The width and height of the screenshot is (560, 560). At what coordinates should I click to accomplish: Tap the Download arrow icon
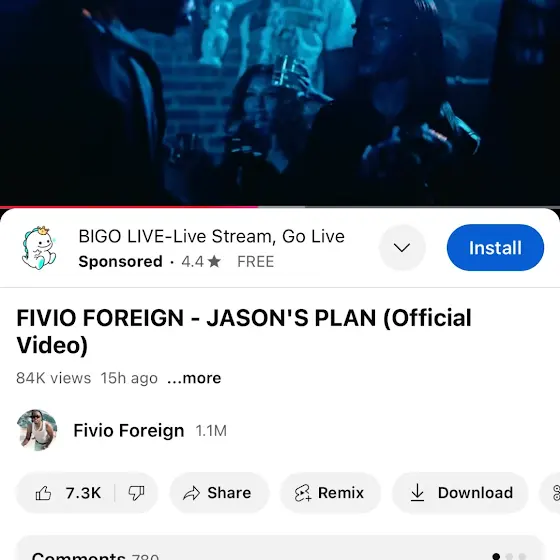click(x=417, y=493)
